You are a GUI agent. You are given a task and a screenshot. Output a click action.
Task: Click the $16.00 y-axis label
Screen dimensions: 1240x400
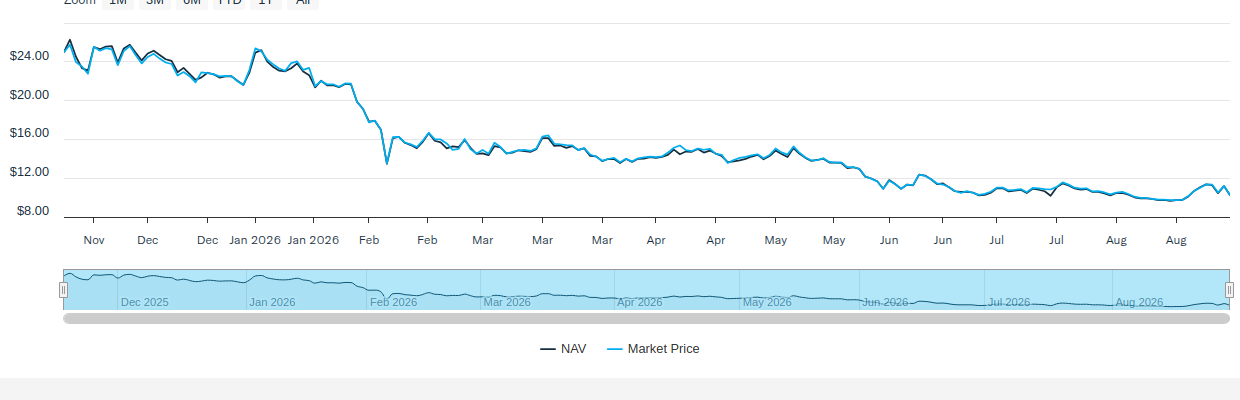pos(29,134)
